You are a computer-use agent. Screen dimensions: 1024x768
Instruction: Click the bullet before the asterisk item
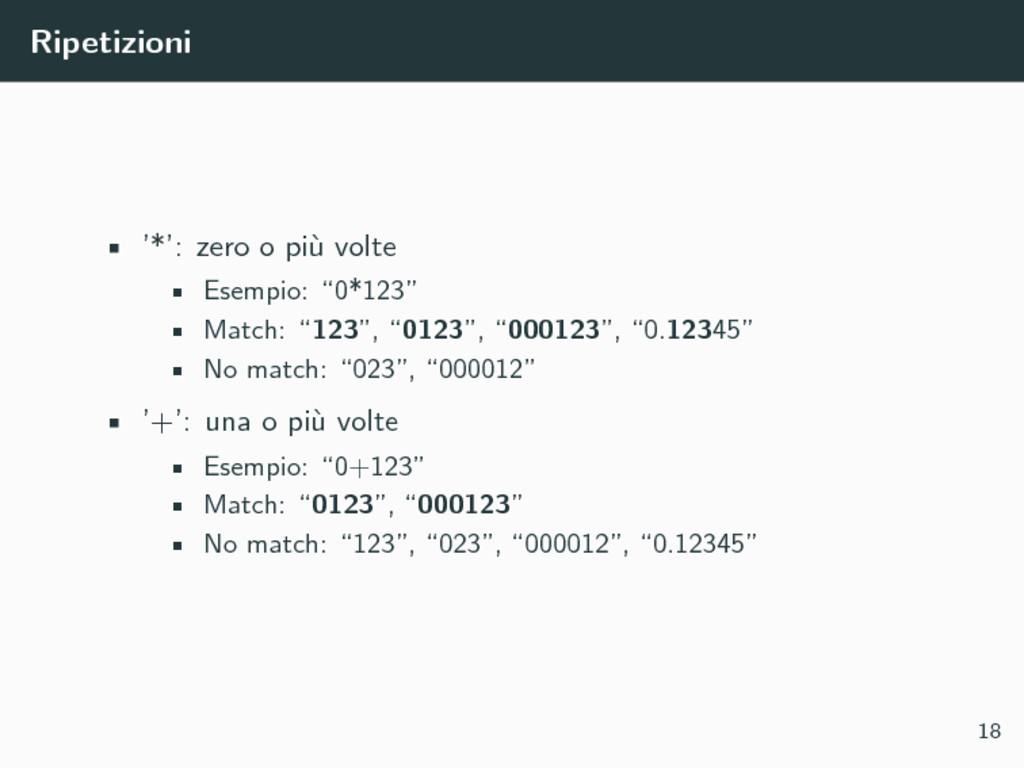(x=114, y=248)
